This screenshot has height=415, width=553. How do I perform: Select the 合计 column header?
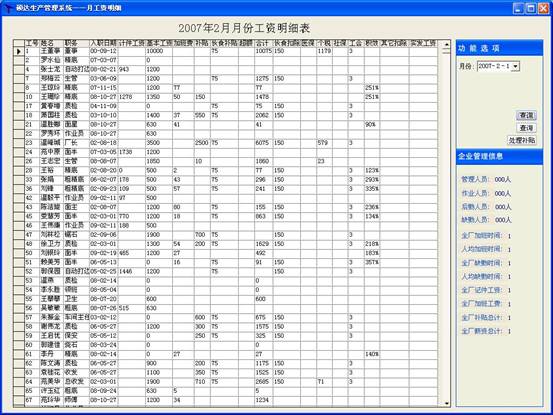(263, 43)
